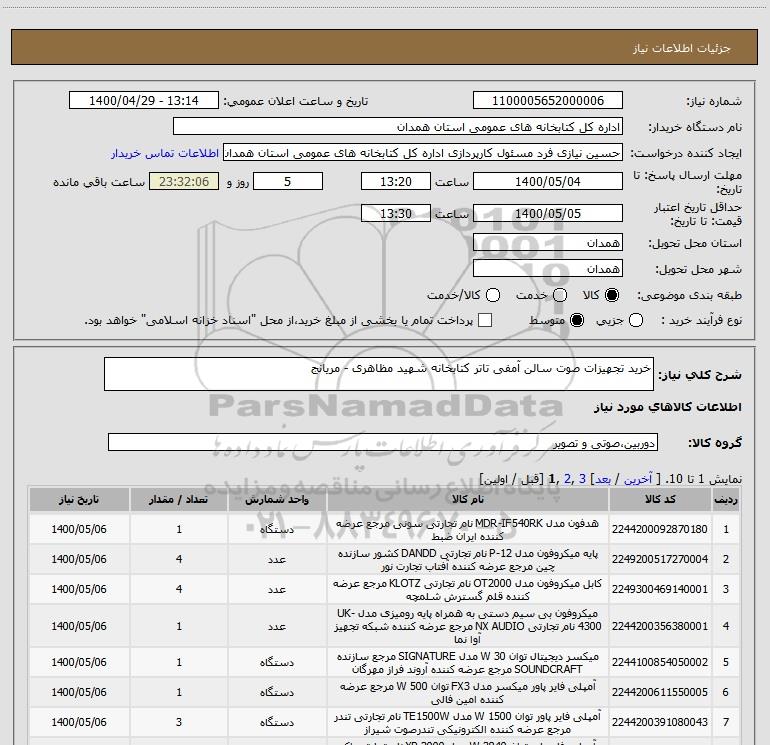Click product code 2244200356380001
This screenshot has height=745, width=770.
click(660, 626)
